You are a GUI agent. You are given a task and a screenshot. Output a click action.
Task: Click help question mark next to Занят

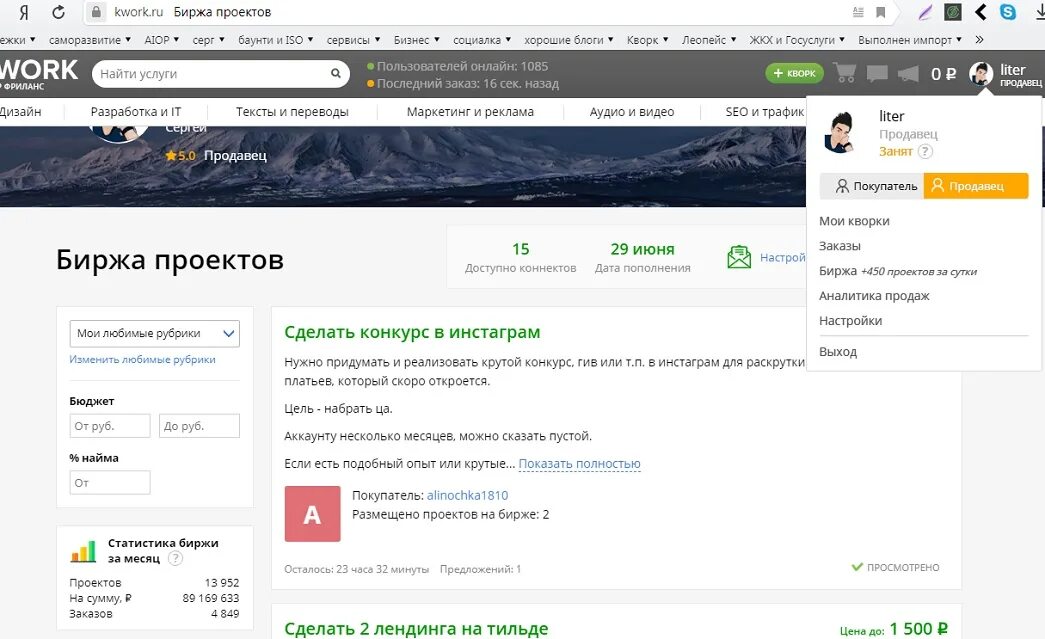tap(925, 151)
